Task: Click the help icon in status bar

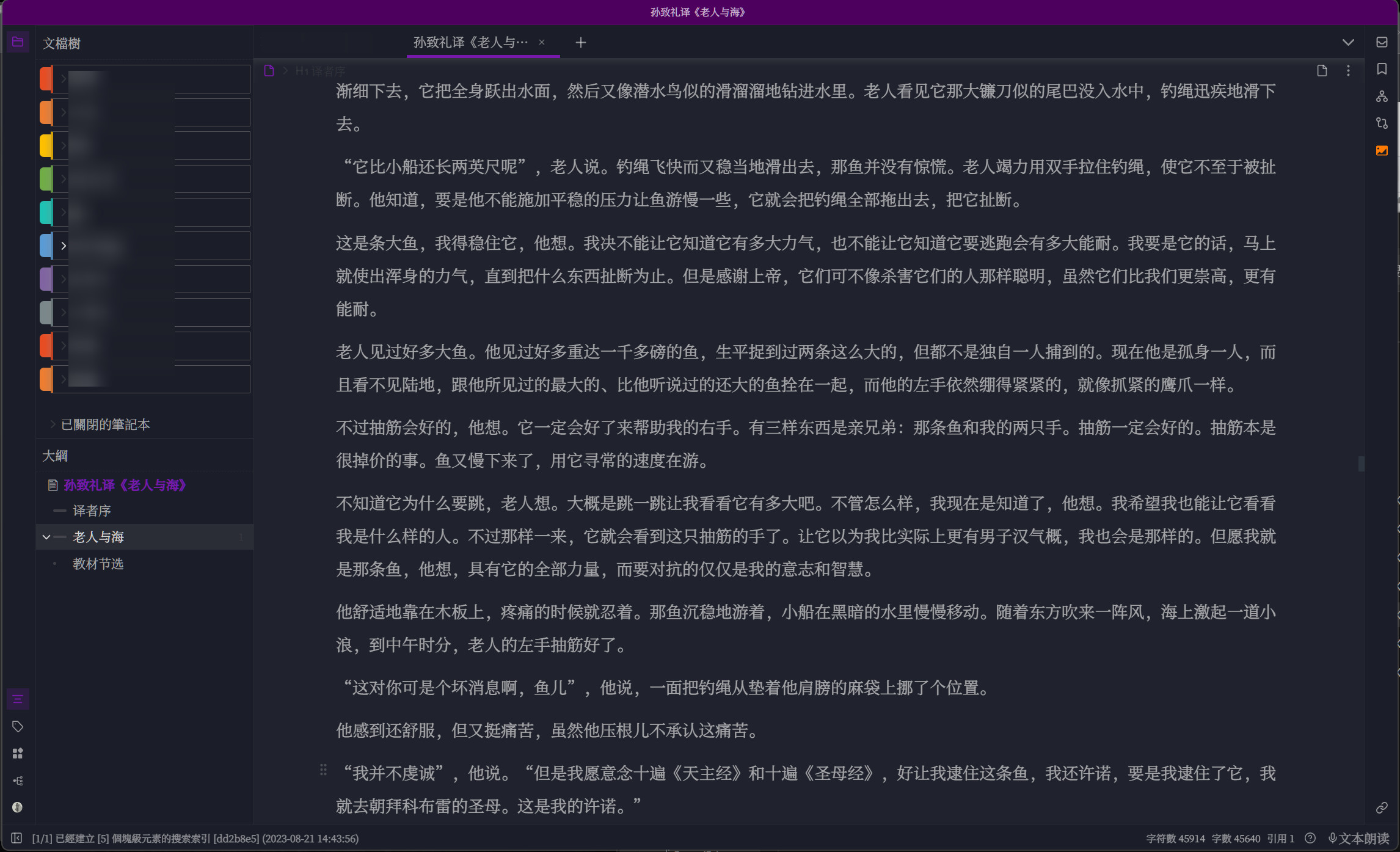Action: [1310, 839]
